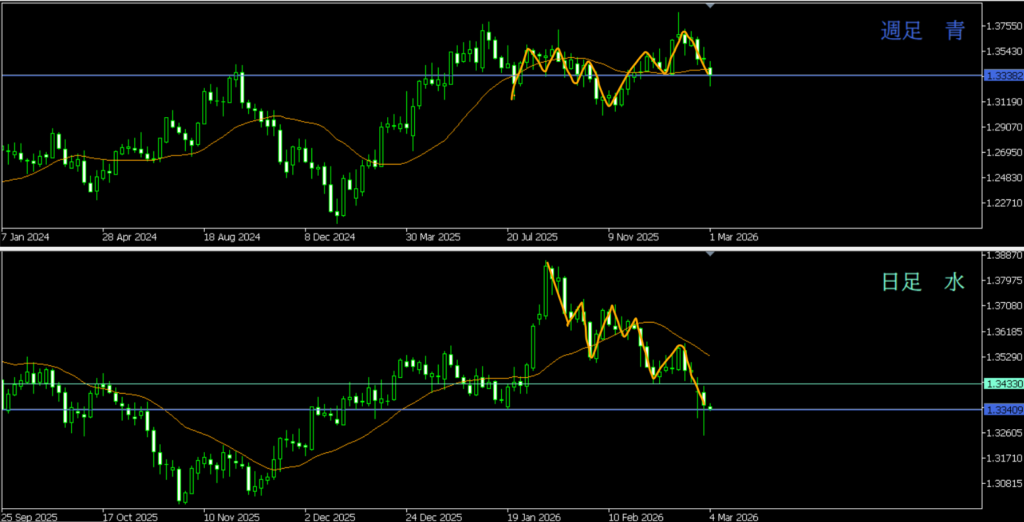Screen dimensions: 1024x522
Task: Click the chart shift triangle on weekly chart
Action: (x=710, y=5)
